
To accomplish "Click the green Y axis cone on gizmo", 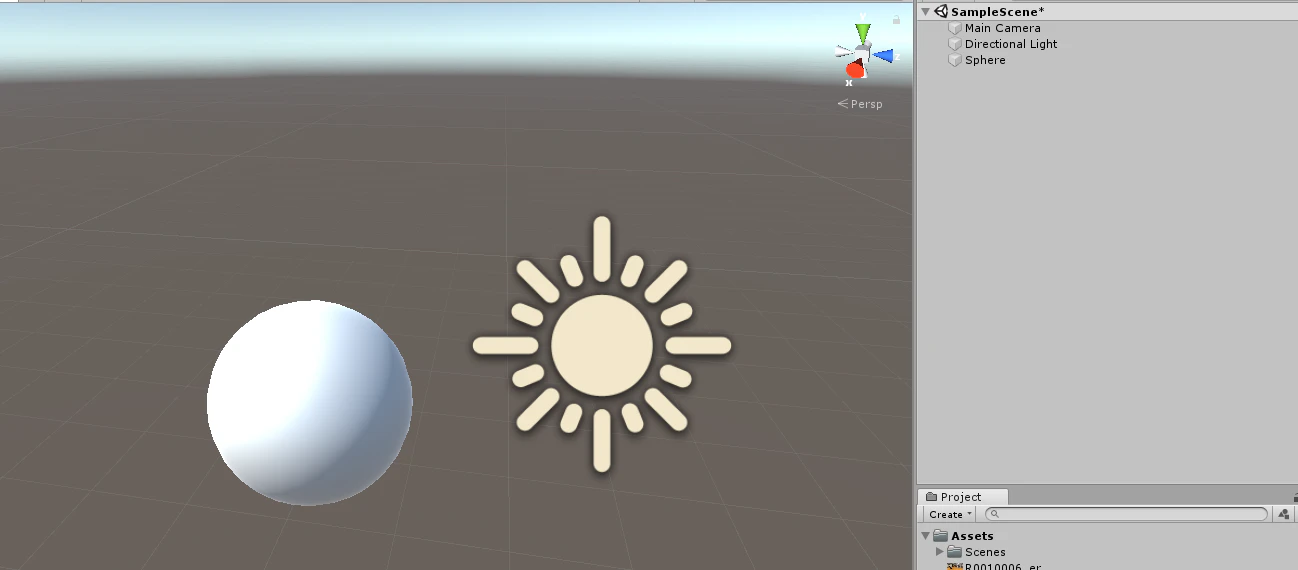I will tap(863, 33).
